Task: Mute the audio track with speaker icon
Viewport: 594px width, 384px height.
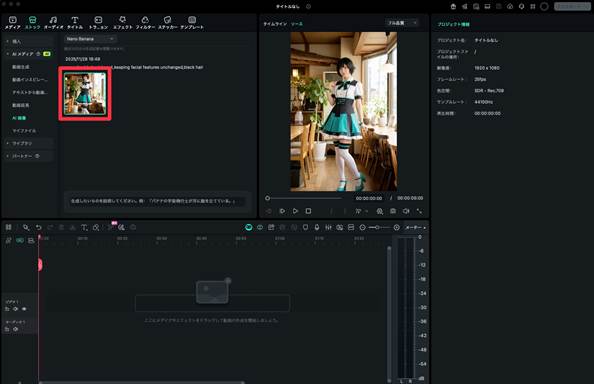Action: (16, 329)
